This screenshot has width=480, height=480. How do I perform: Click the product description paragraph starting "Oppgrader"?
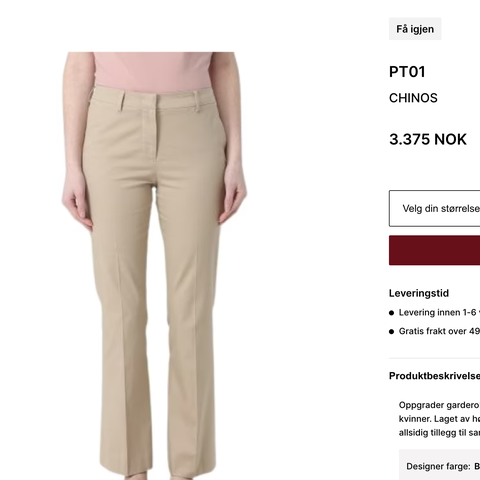439,419
